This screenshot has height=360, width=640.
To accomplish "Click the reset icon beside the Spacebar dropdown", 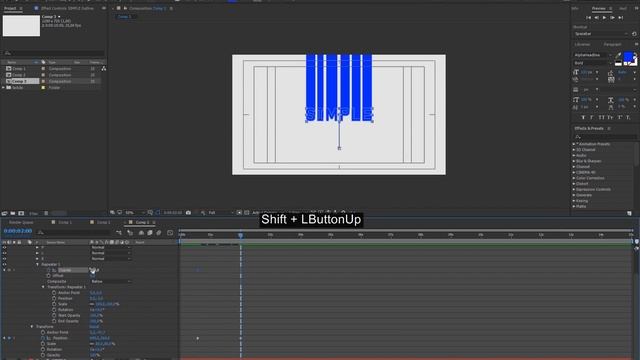I will pyautogui.click(x=634, y=34).
